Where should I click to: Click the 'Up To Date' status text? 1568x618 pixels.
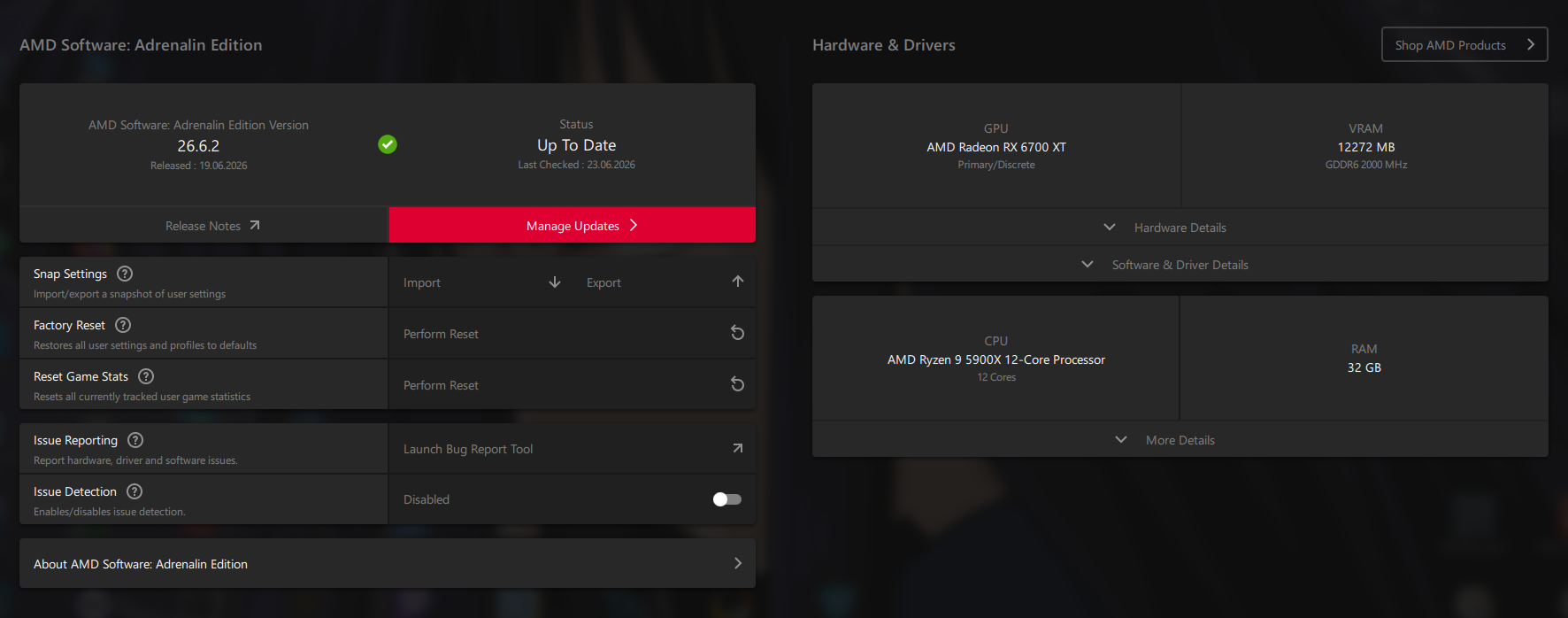click(576, 145)
